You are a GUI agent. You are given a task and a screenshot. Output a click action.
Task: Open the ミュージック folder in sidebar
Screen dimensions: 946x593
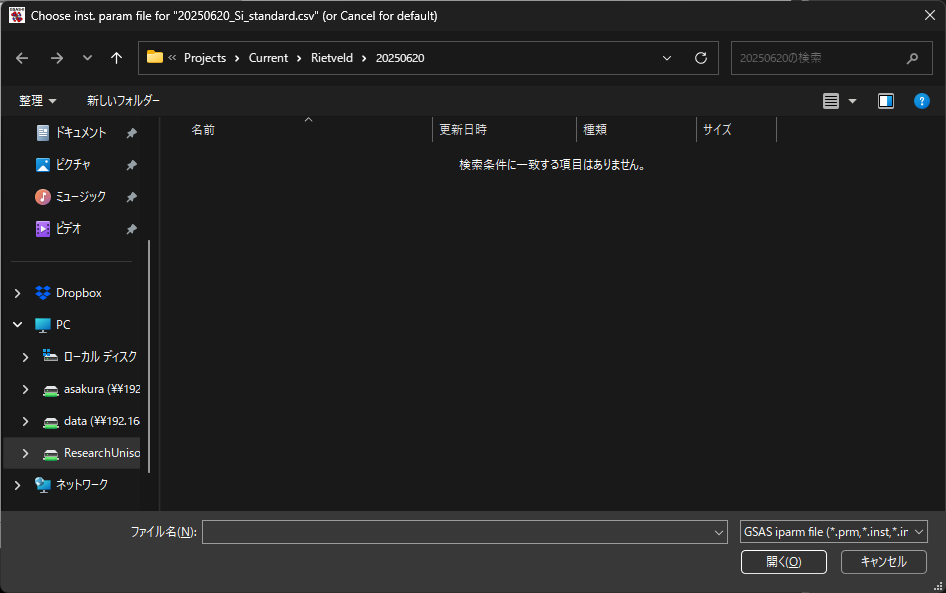80,197
